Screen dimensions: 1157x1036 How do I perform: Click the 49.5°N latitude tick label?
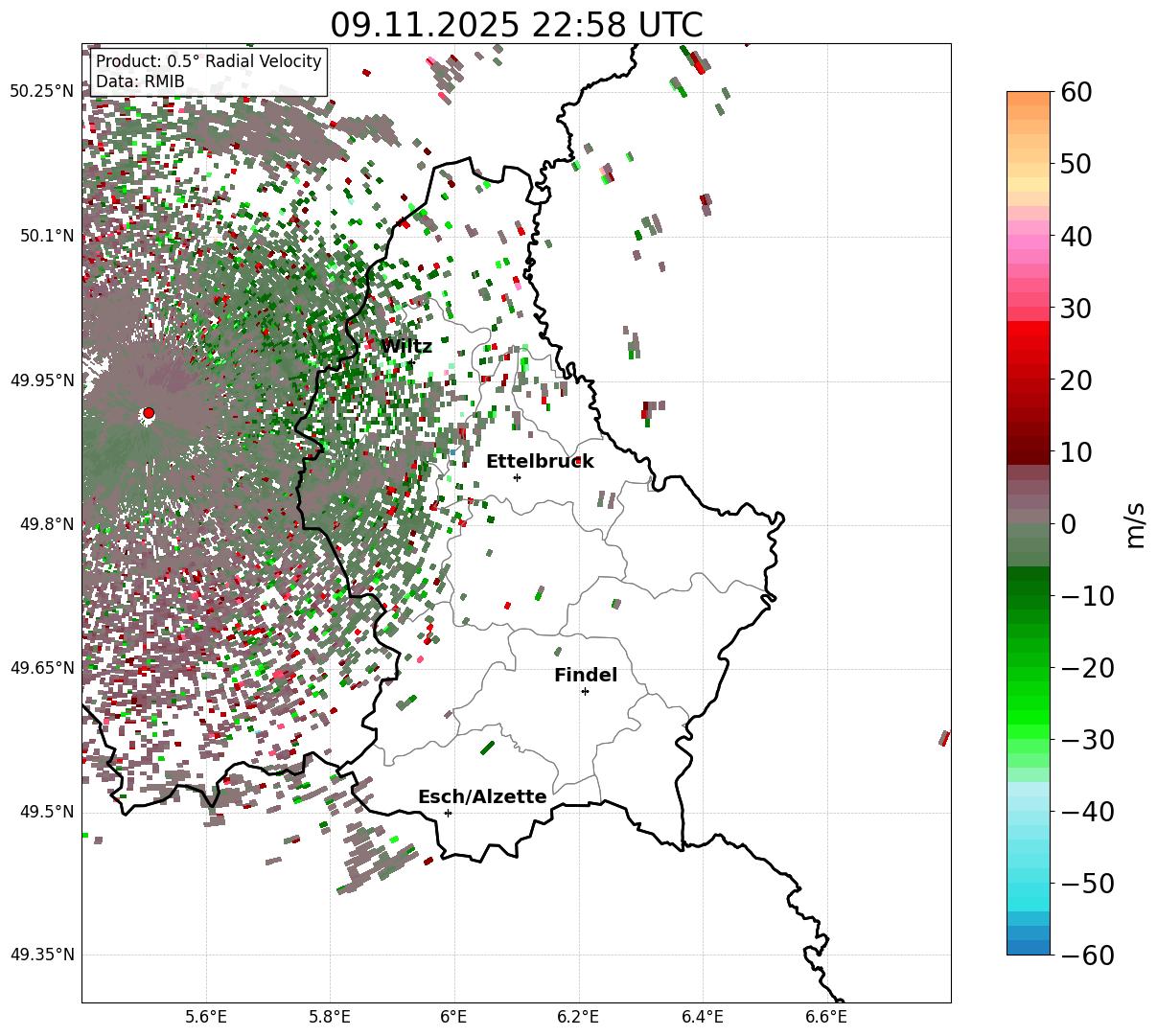(x=46, y=812)
